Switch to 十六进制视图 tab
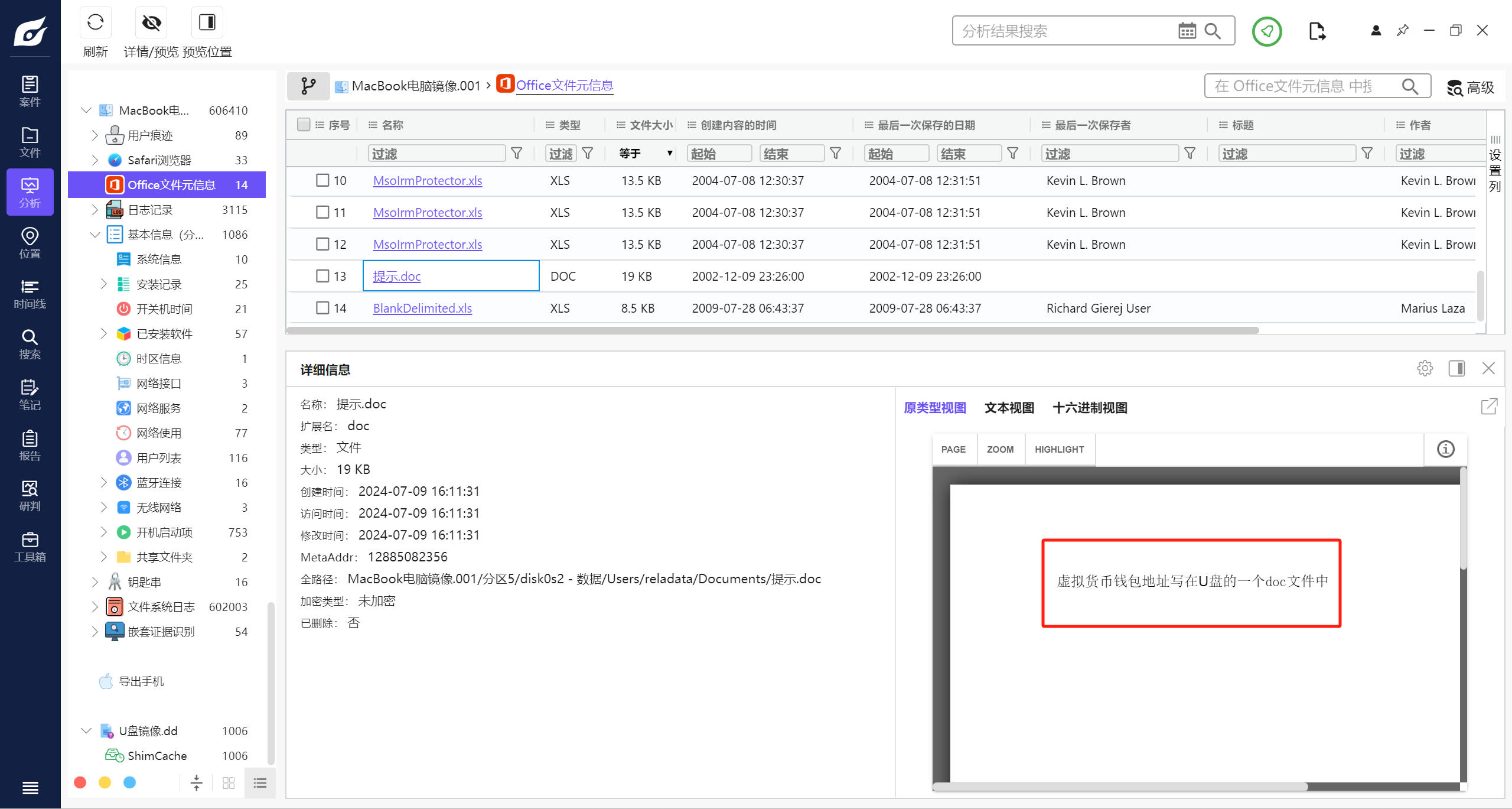The width and height of the screenshot is (1512, 809). click(1090, 408)
